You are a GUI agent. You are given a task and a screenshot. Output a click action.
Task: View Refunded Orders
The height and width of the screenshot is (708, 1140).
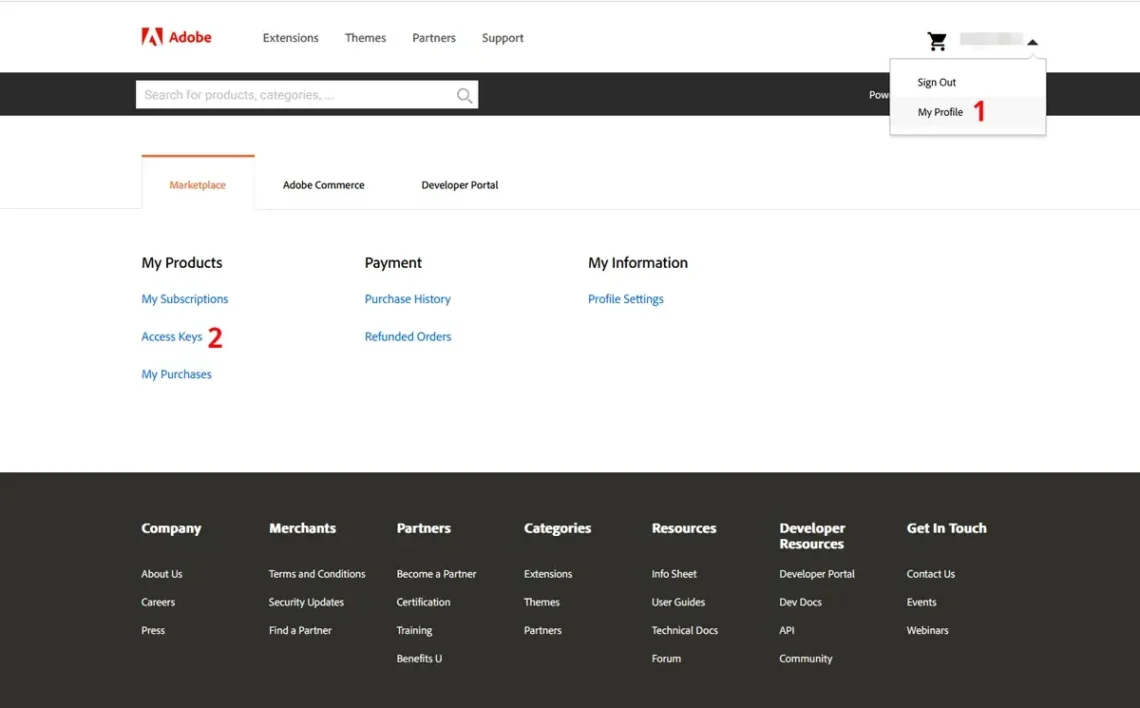tap(407, 336)
